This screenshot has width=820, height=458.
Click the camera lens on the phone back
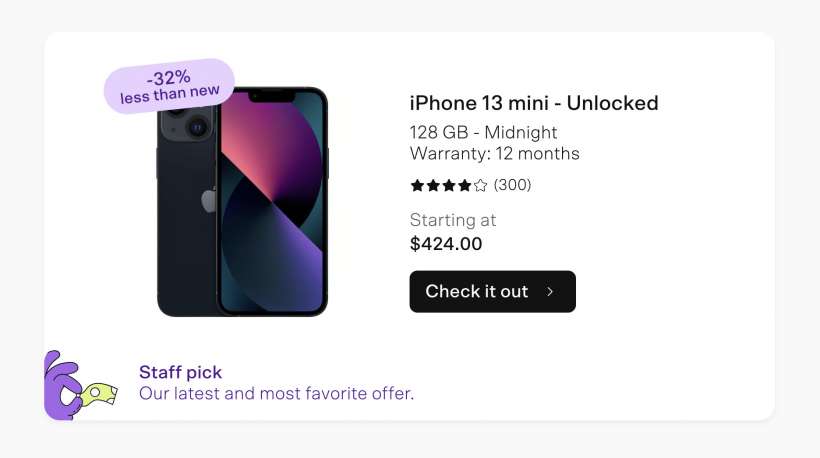197,127
